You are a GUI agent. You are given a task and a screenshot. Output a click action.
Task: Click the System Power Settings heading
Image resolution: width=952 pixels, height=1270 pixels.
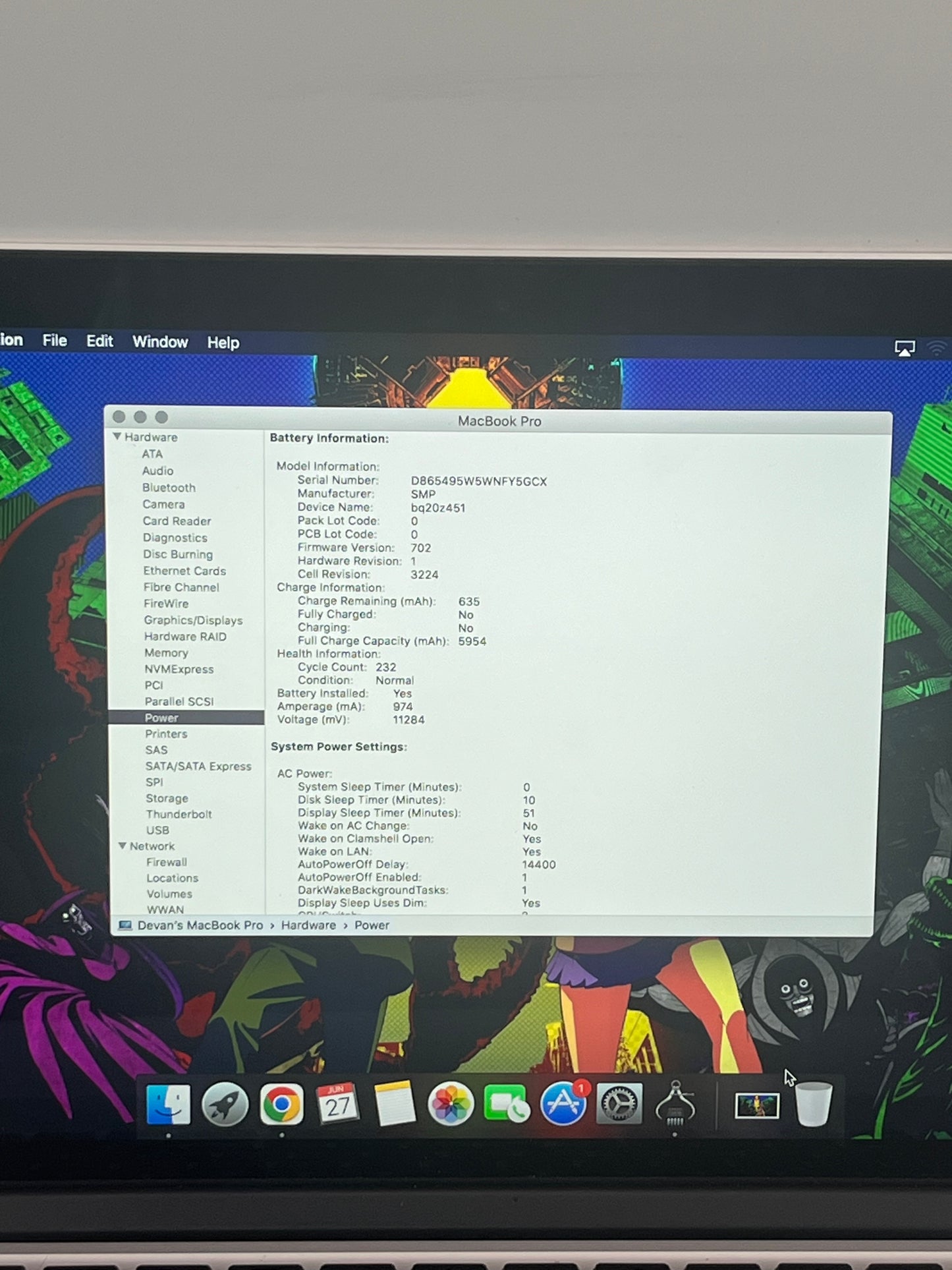pyautogui.click(x=339, y=747)
